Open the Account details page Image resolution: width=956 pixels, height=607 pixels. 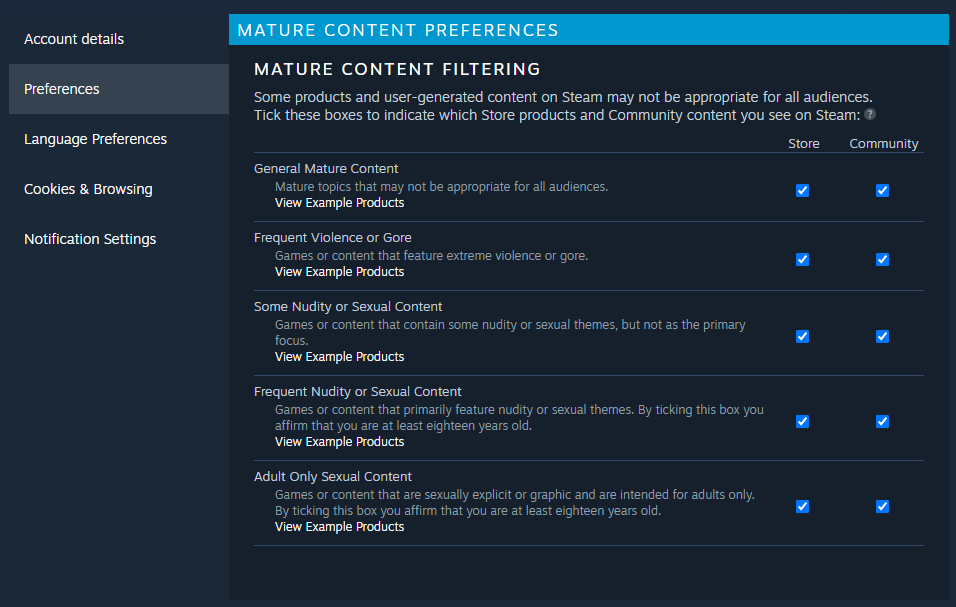pyautogui.click(x=74, y=39)
